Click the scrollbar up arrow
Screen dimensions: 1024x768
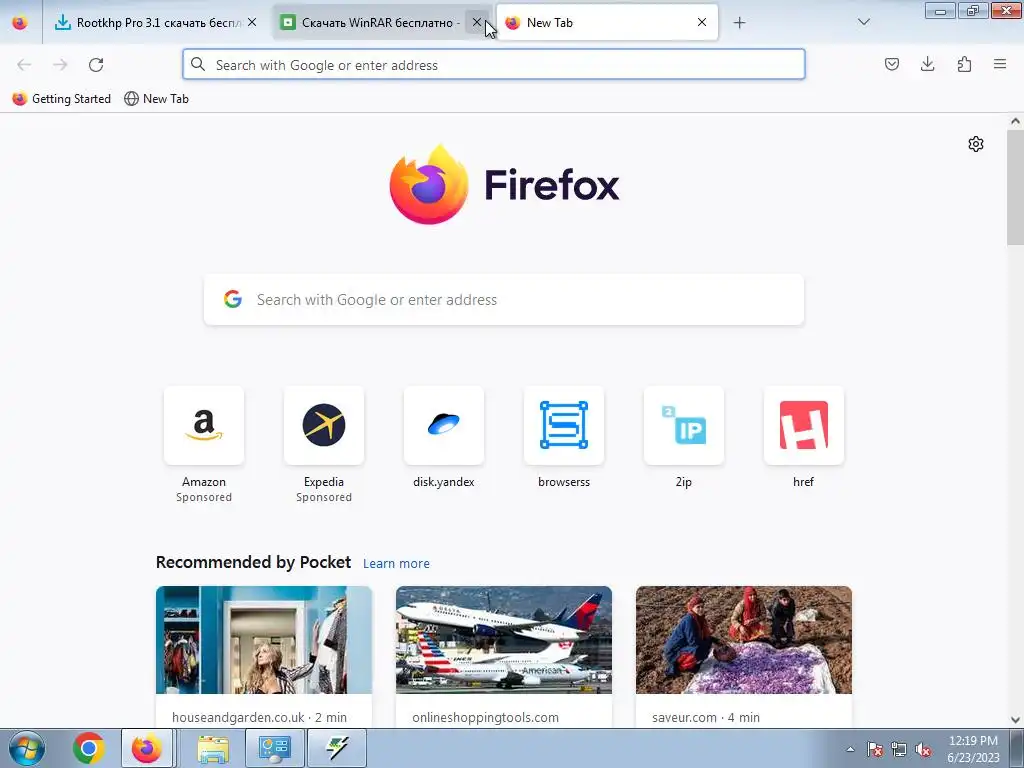[x=1015, y=121]
